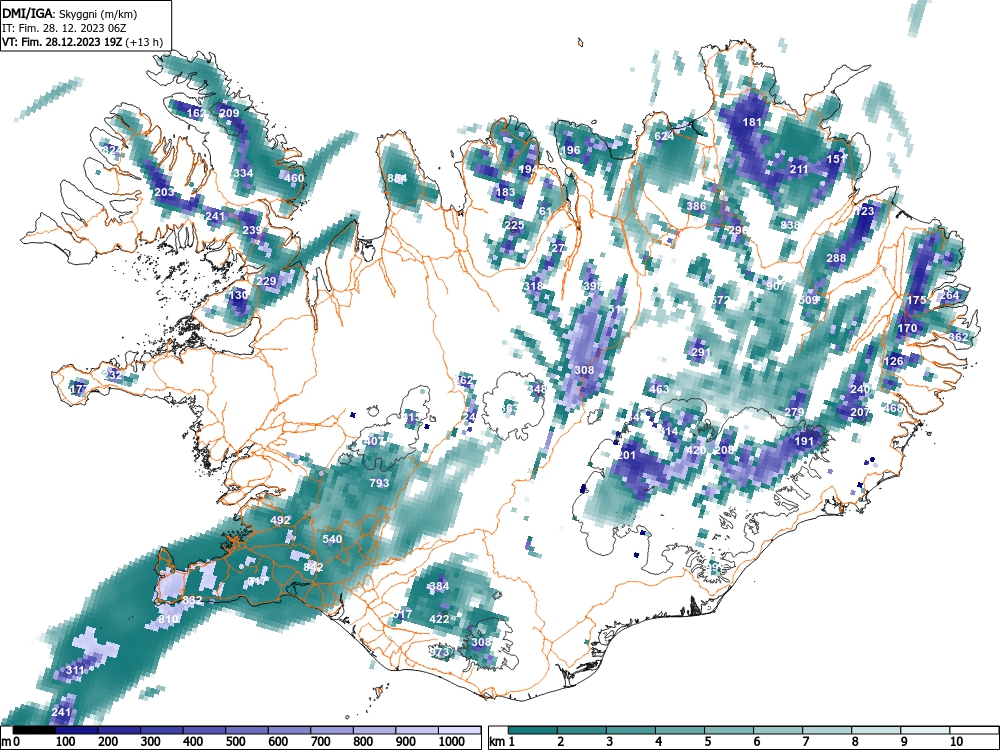
Task: Pick the 5 km teal legend swatch
Action: click(730, 729)
